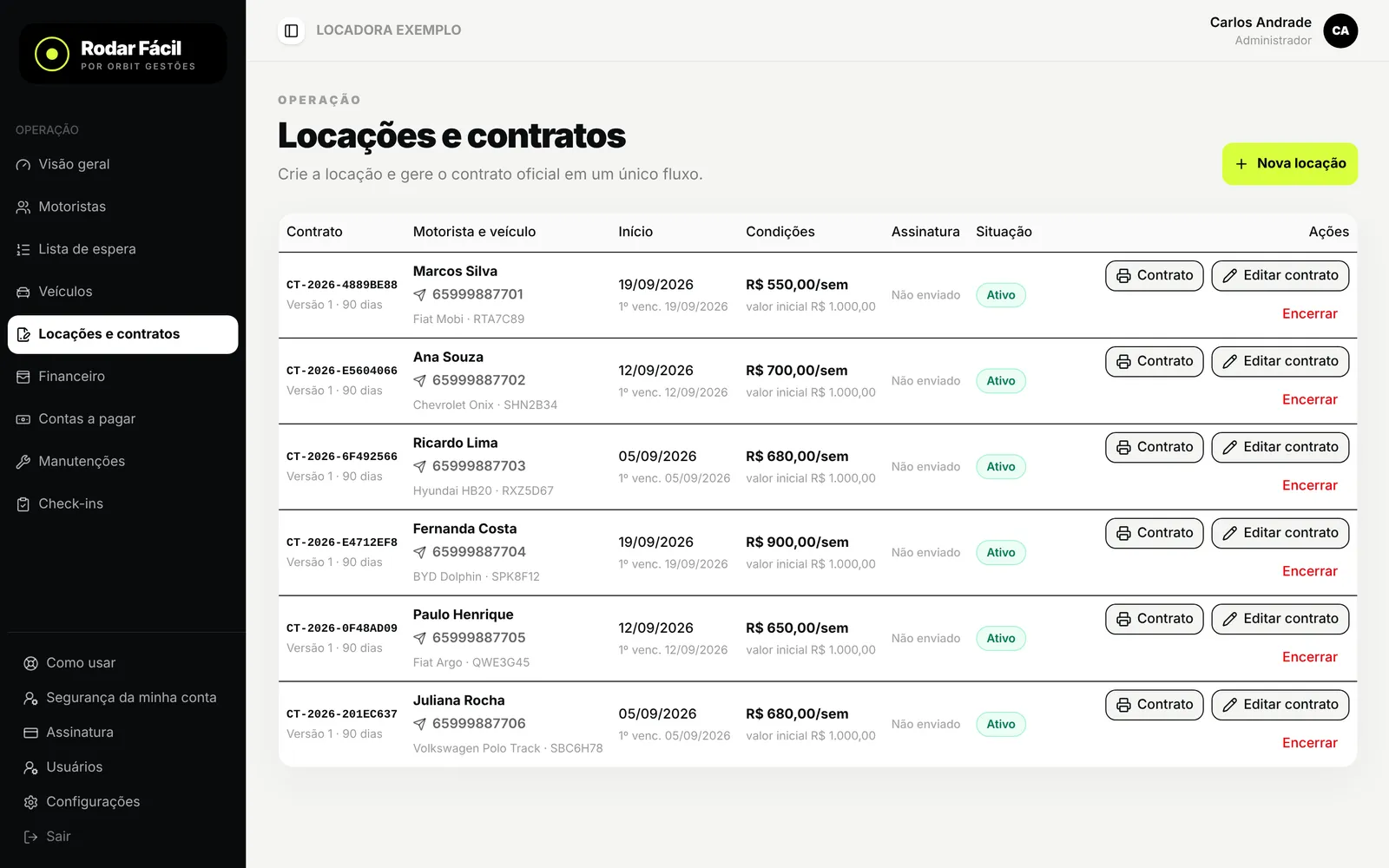Image resolution: width=1389 pixels, height=868 pixels.
Task: Select Locações e contratos menu item
Action: pyautogui.click(x=123, y=334)
